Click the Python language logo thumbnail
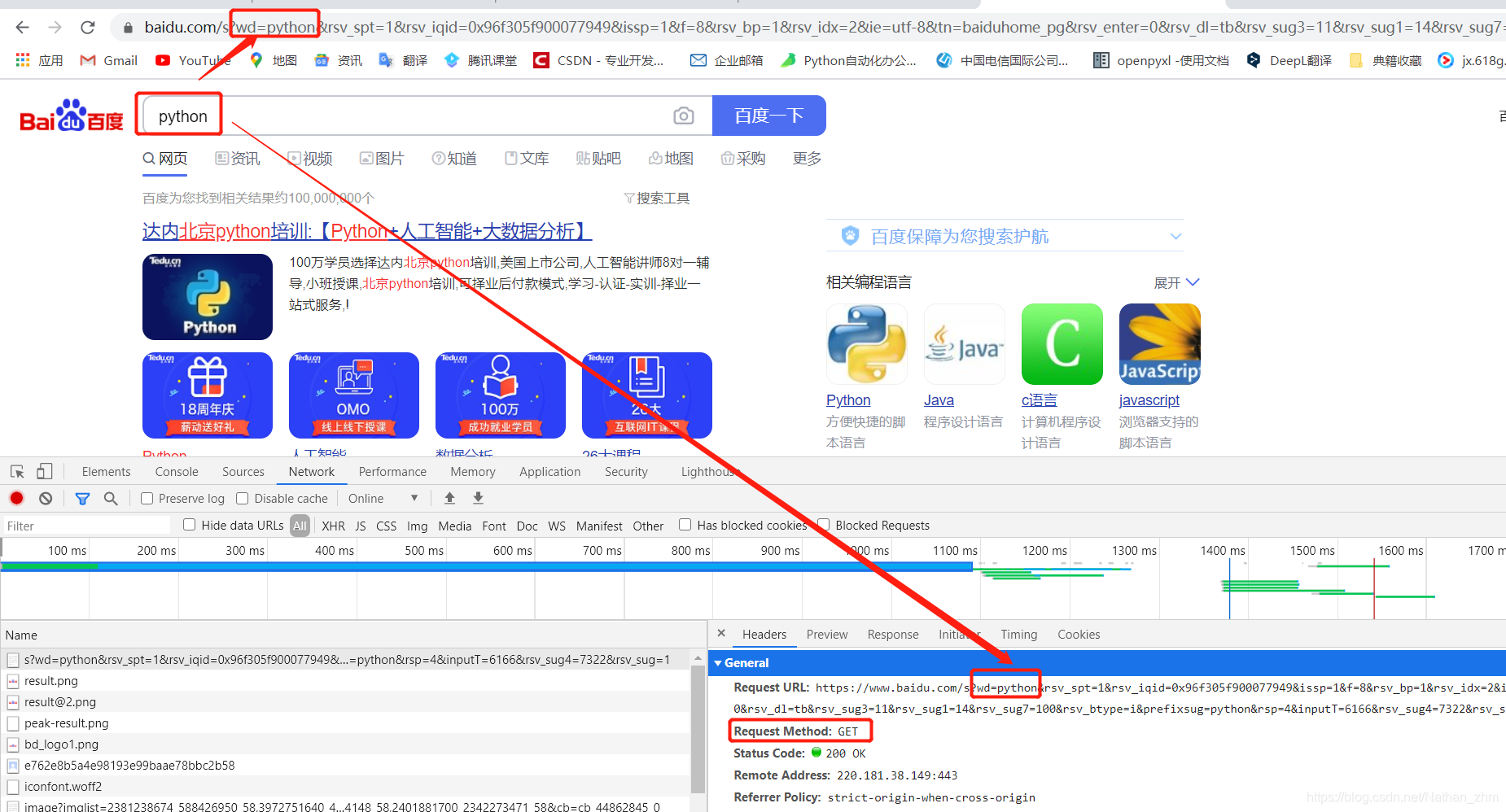 point(867,344)
